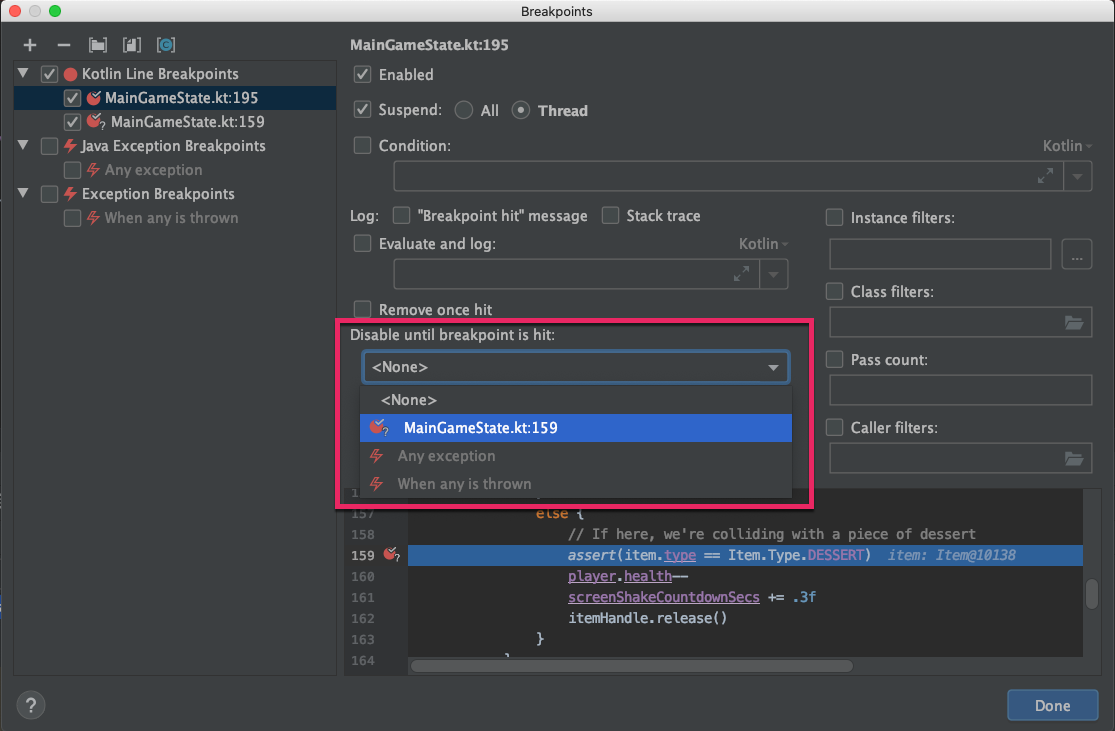This screenshot has height=731, width=1115.
Task: Click the expand editor icon in Condition field
Action: (x=1046, y=176)
